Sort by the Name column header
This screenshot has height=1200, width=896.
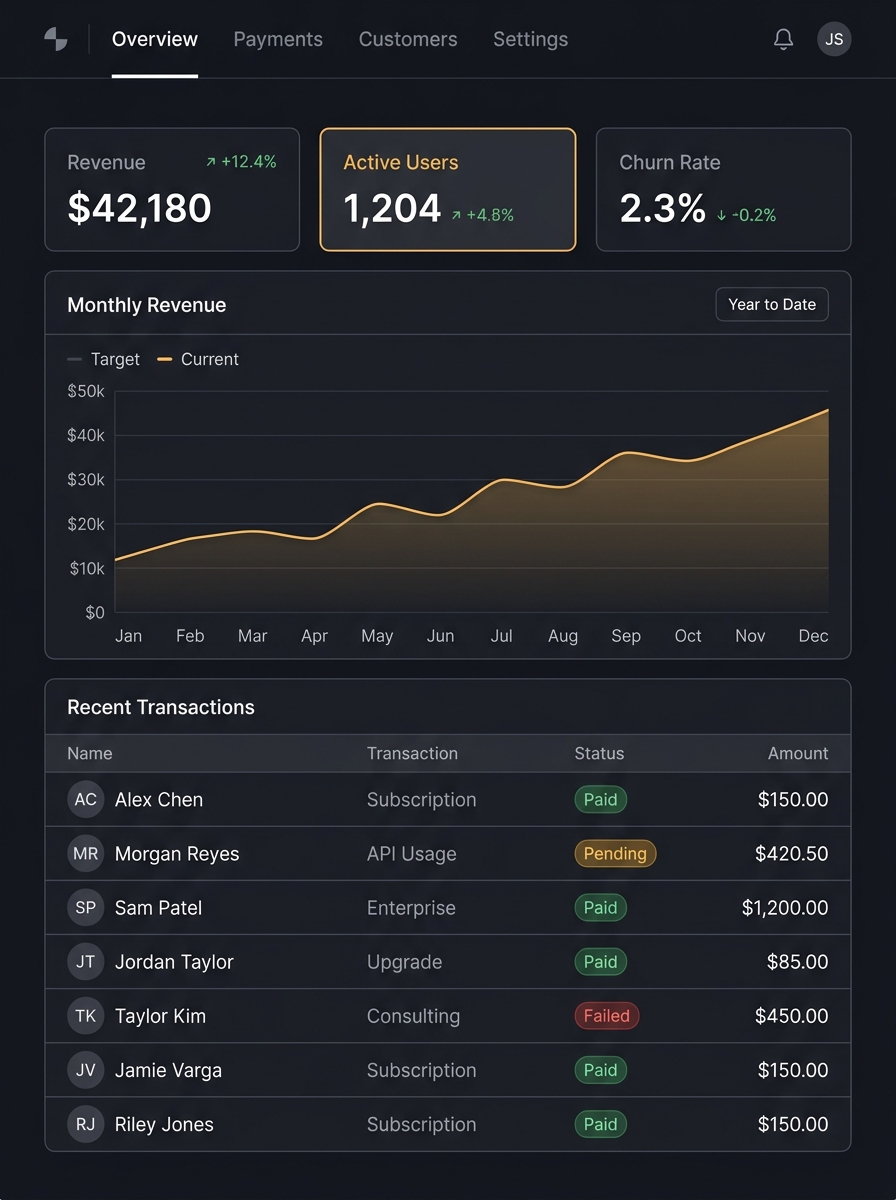(x=90, y=753)
